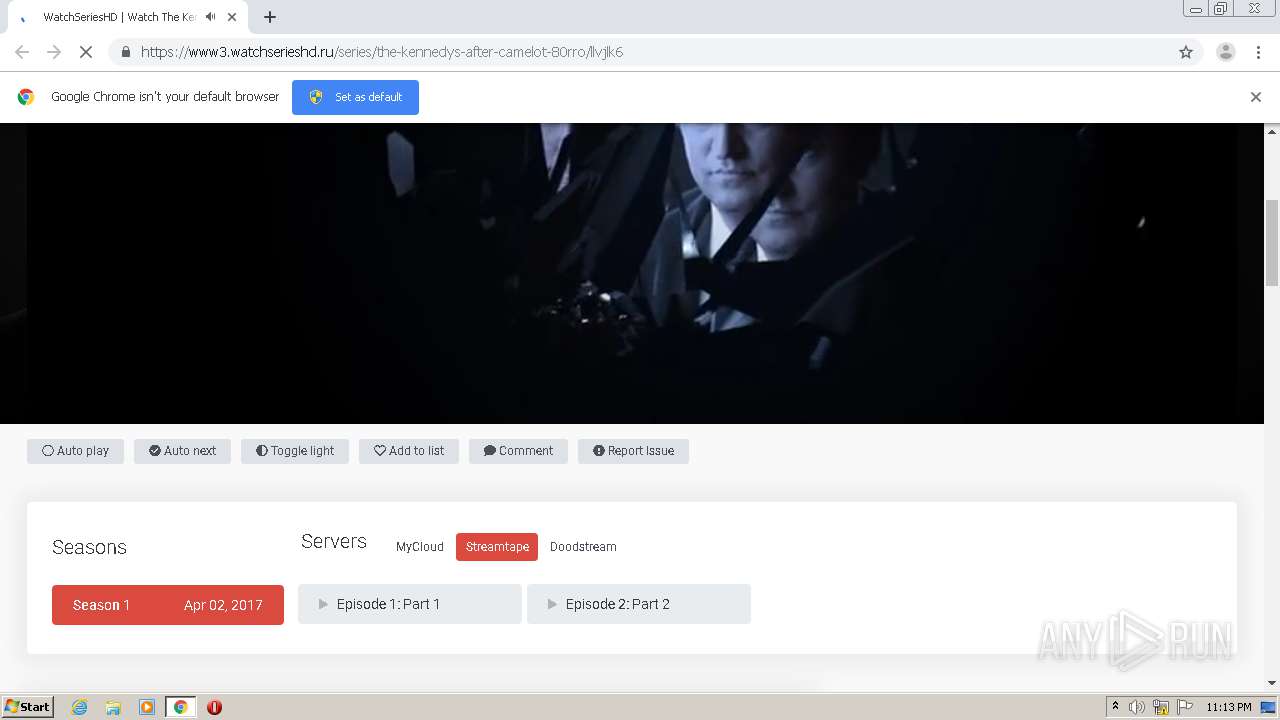1280x720 pixels.
Task: Click the vertical scrollbar thumb
Action: point(1272,243)
